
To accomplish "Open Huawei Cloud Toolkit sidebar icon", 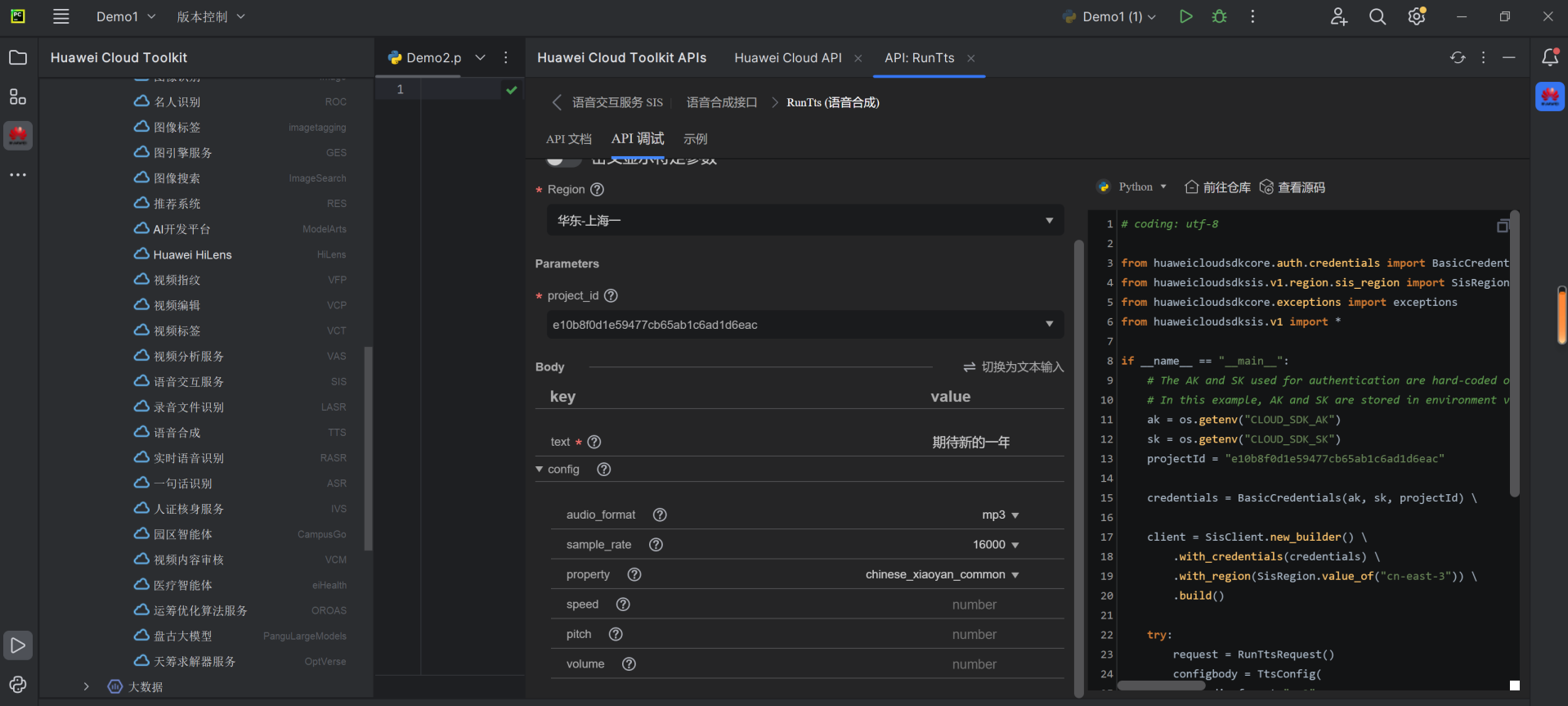I will 18,135.
